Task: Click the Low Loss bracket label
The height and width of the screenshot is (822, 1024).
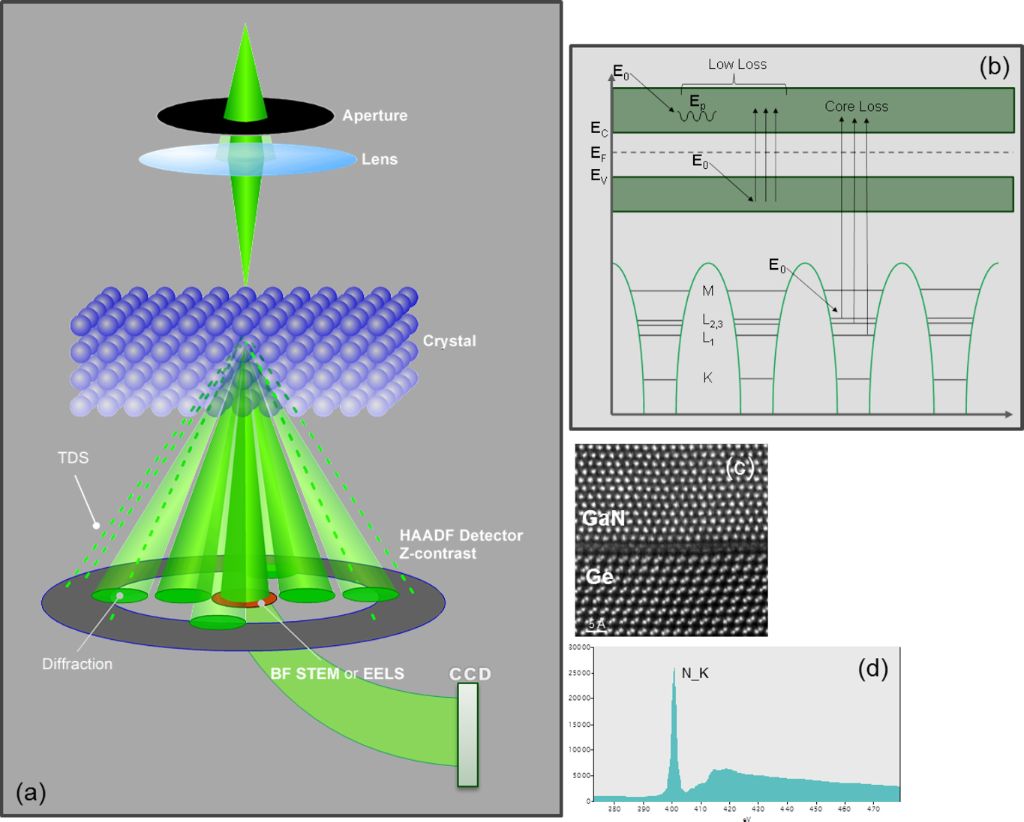Action: [x=737, y=65]
